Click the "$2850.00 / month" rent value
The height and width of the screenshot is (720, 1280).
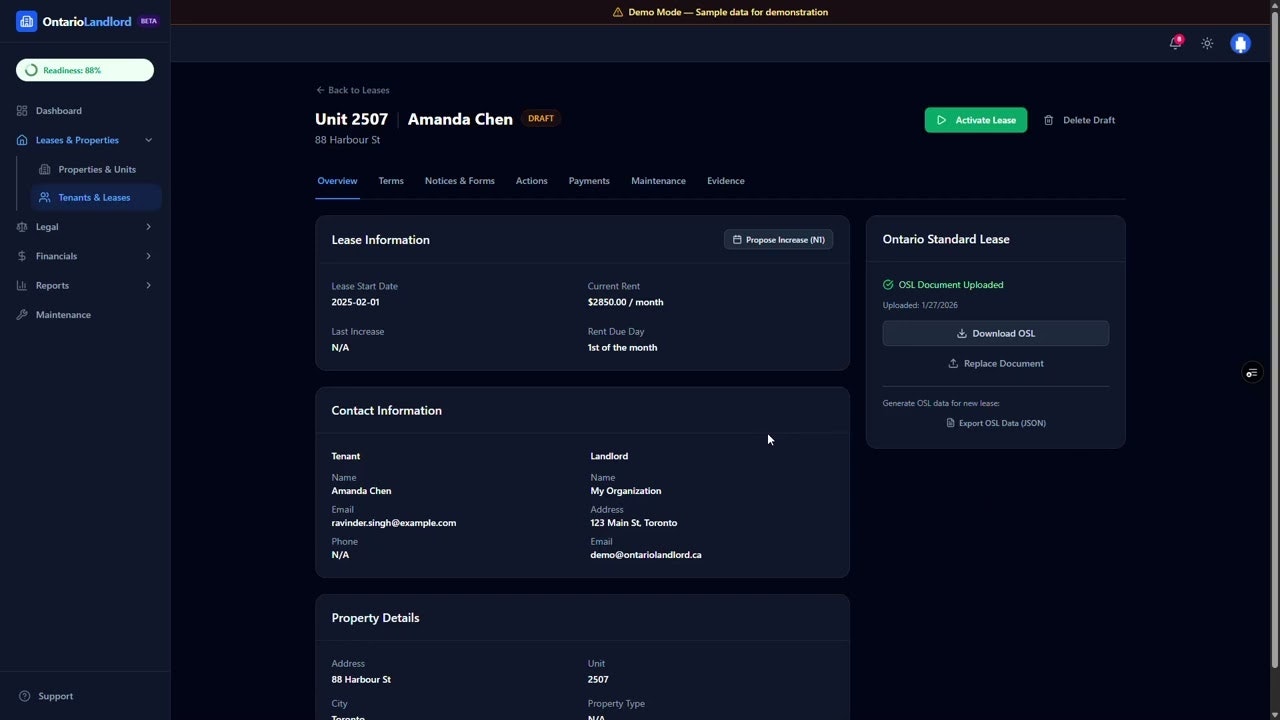click(625, 302)
